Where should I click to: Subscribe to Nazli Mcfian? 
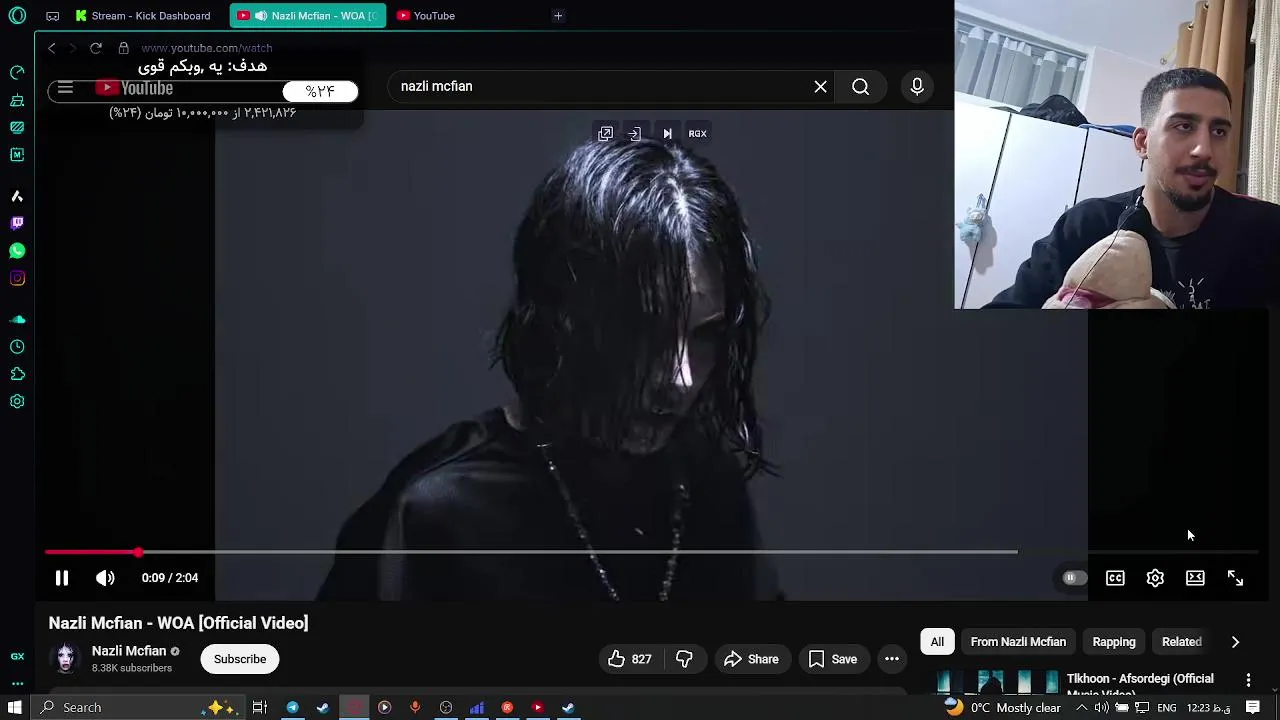click(240, 659)
